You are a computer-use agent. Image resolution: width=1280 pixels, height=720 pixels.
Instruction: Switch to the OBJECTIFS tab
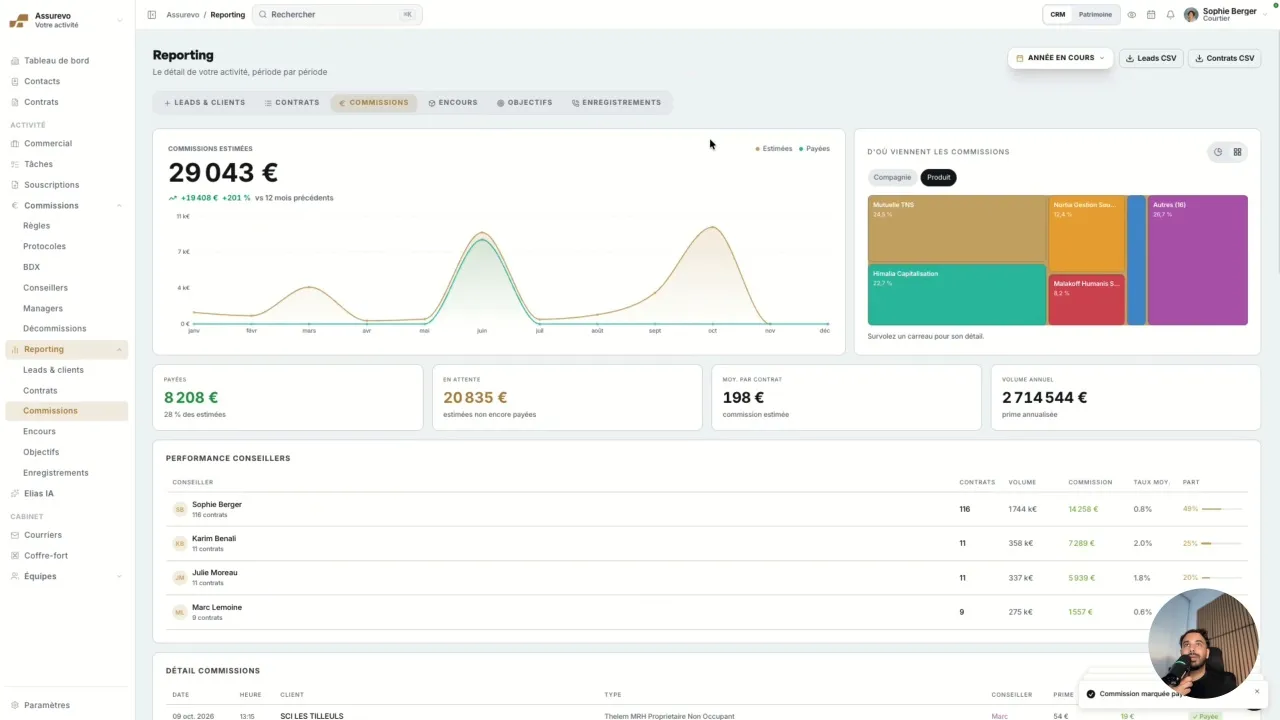[525, 103]
